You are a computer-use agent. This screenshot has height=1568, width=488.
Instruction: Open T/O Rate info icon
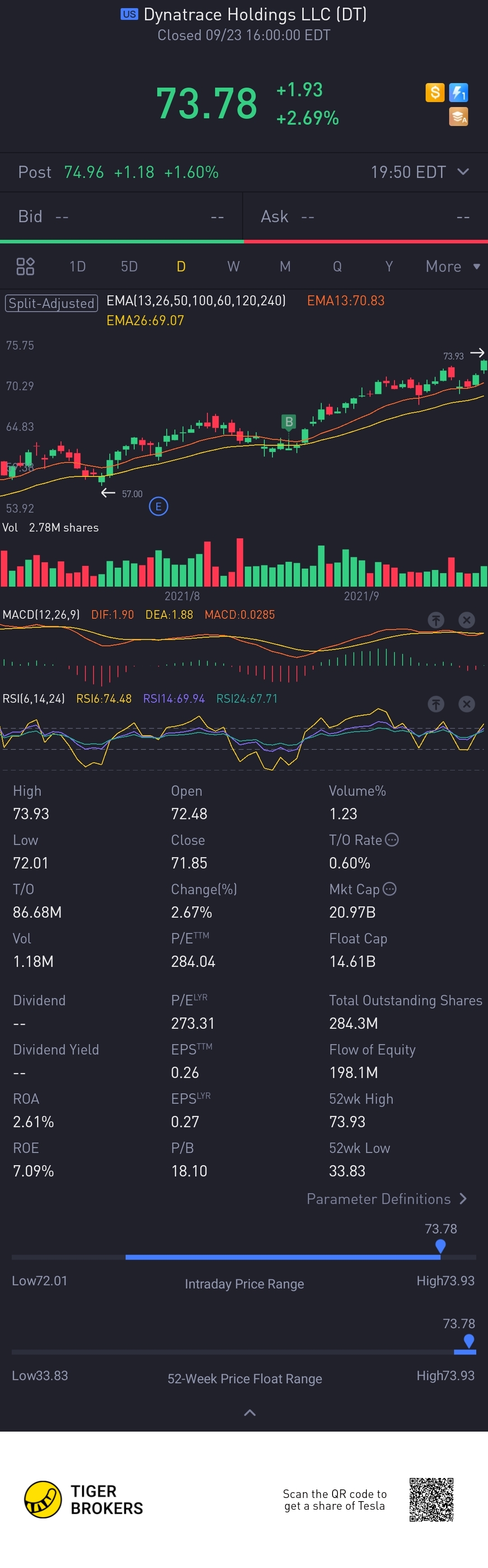[x=392, y=840]
